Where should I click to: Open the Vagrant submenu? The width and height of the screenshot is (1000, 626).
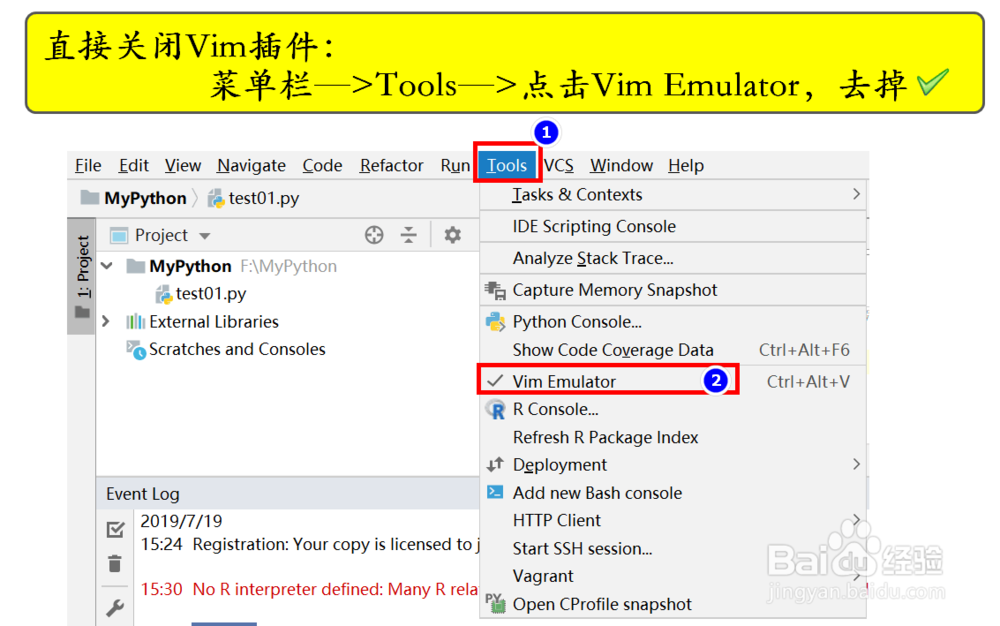pyautogui.click(x=673, y=576)
